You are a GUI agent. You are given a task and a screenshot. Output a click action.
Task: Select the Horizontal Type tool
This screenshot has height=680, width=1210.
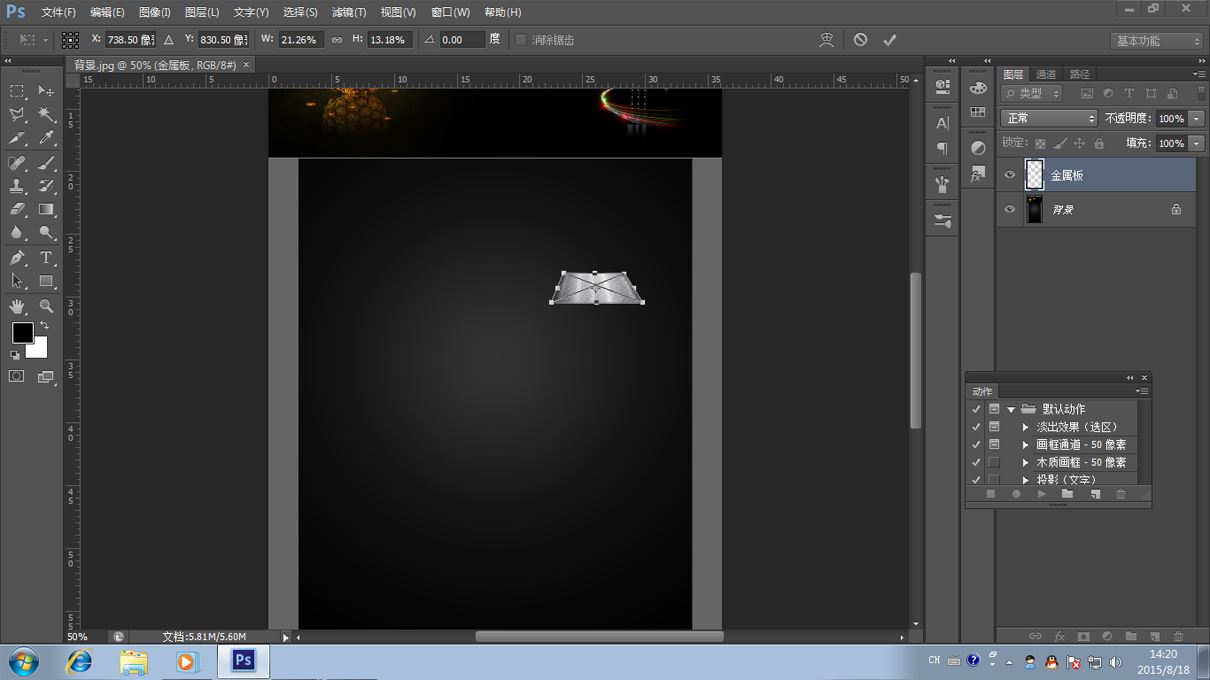click(46, 258)
